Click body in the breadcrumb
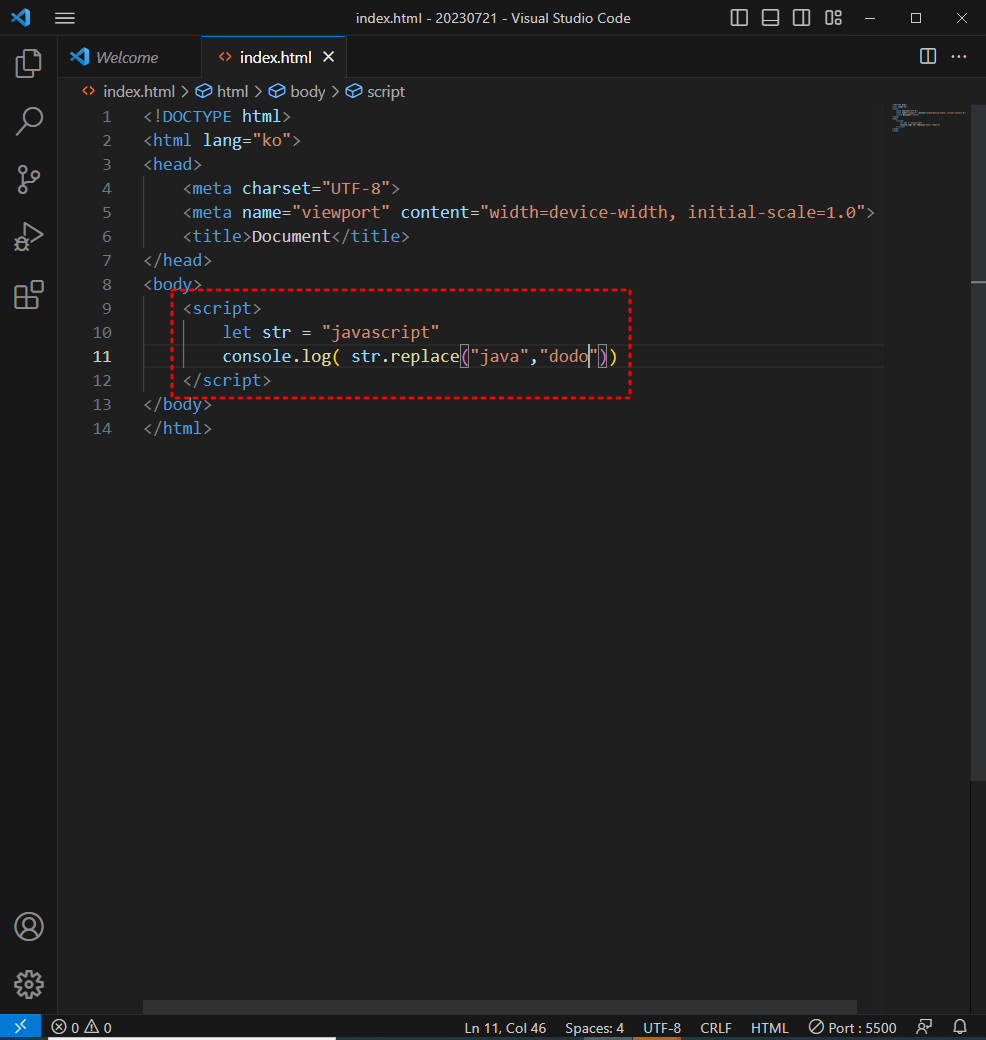The height and width of the screenshot is (1040, 986). point(308,92)
